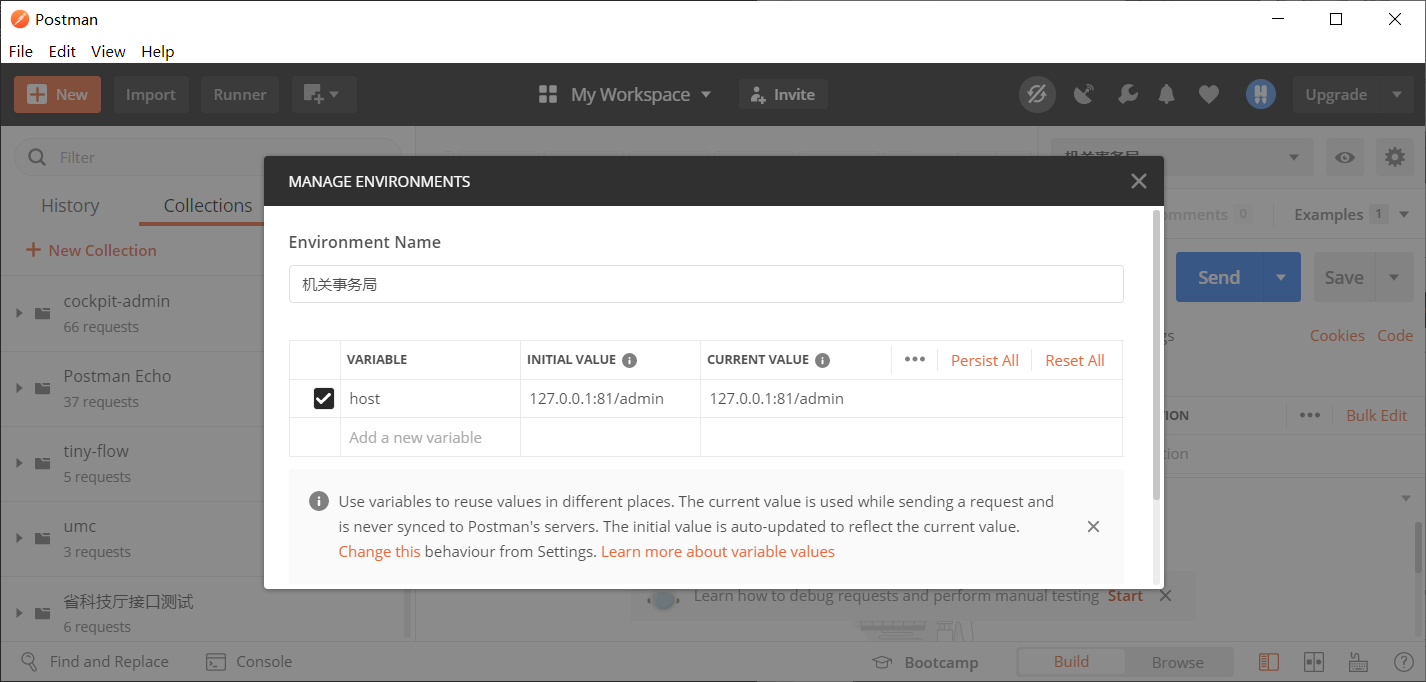Image resolution: width=1426 pixels, height=682 pixels.
Task: Open the wrench settings icon
Action: 1126,95
